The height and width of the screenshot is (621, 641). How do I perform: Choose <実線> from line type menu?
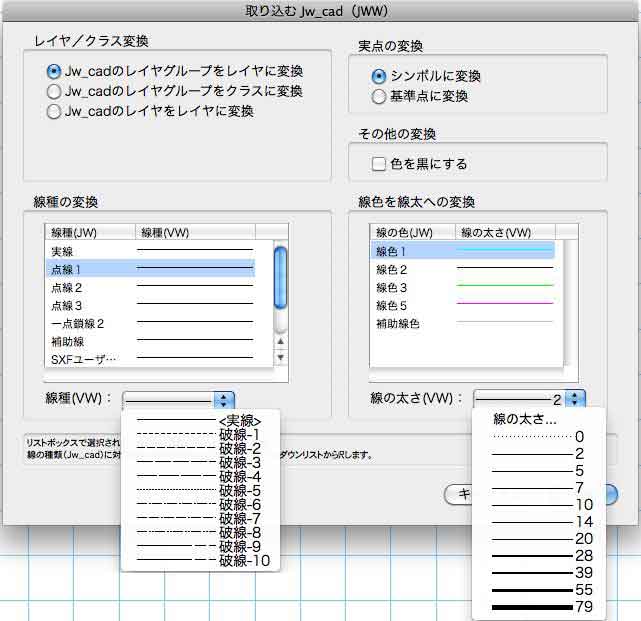click(200, 421)
